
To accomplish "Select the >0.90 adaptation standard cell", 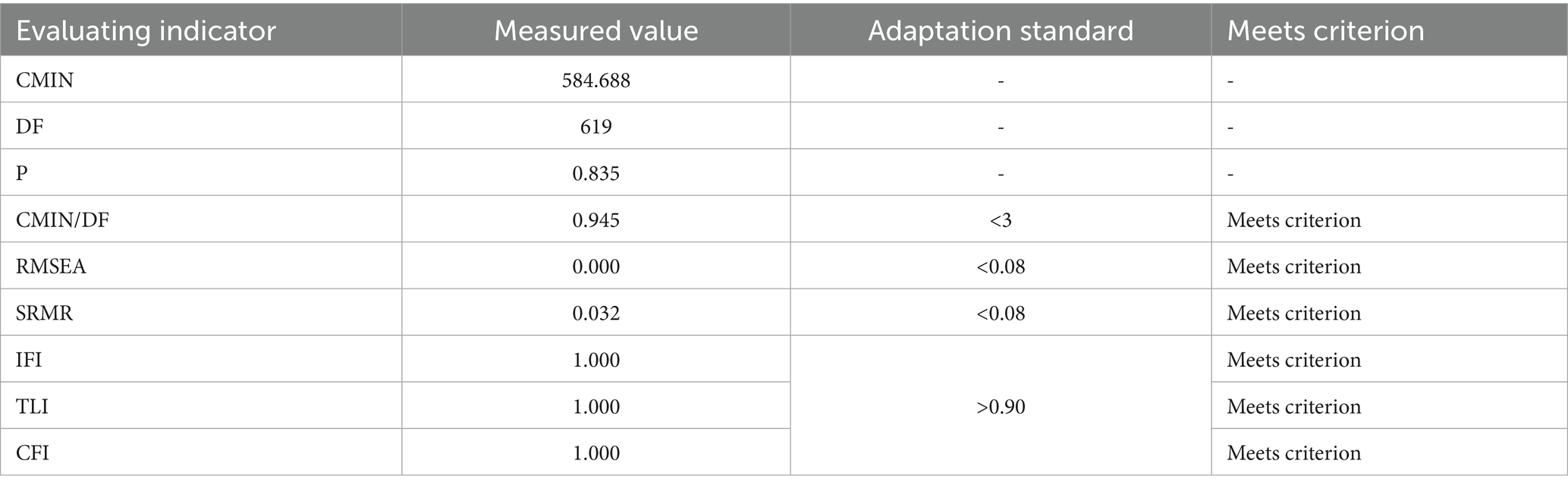I will click(x=1001, y=406).
